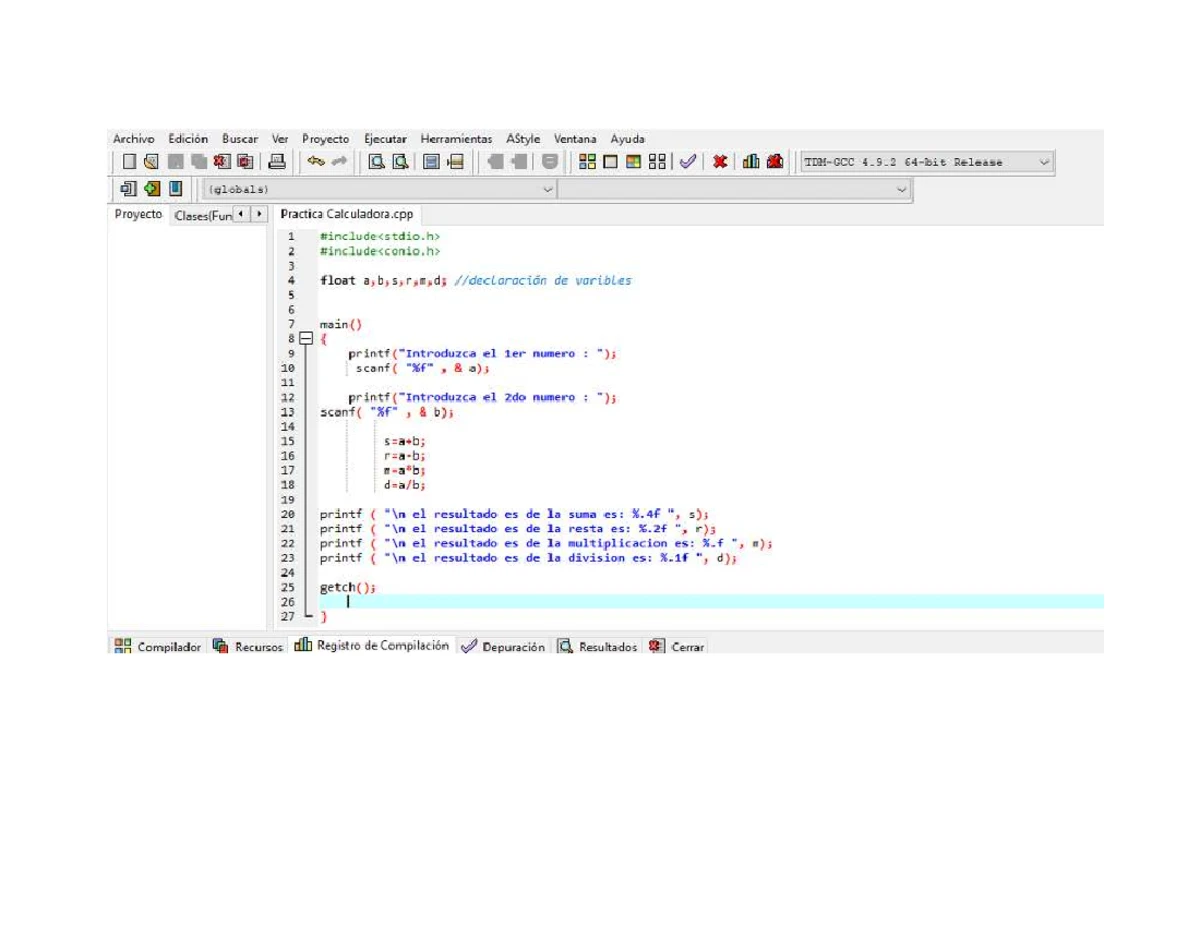Open the Ayuda menu
The image size is (1200, 927).
click(x=628, y=139)
